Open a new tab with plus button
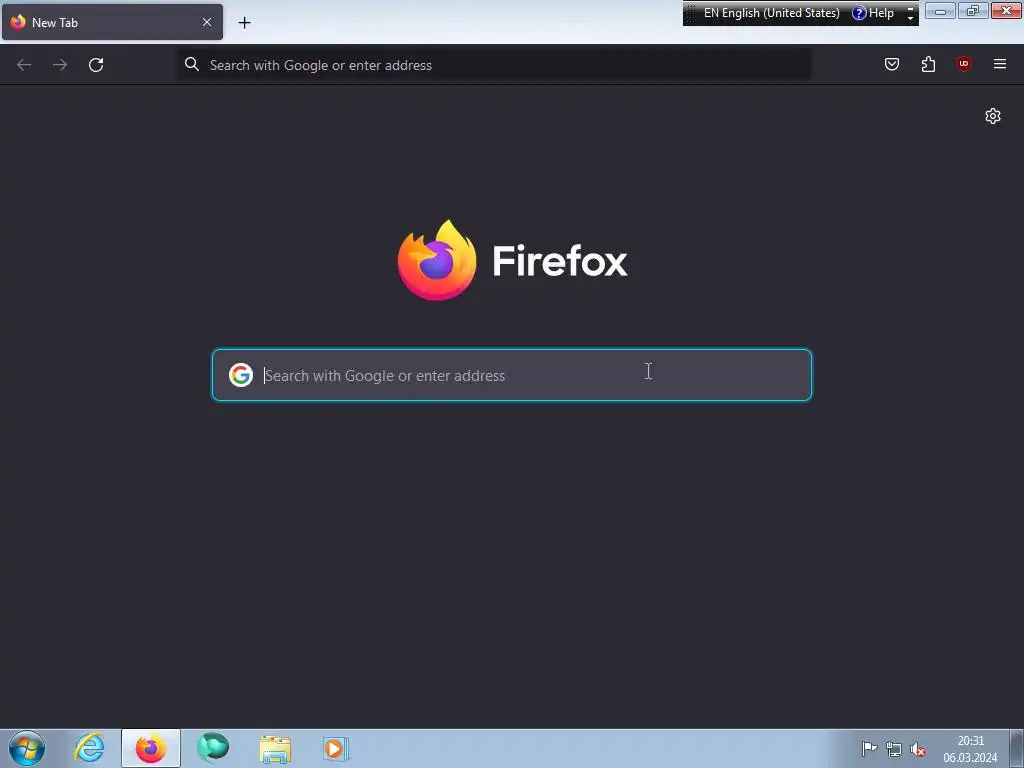This screenshot has width=1024, height=768. 244,23
